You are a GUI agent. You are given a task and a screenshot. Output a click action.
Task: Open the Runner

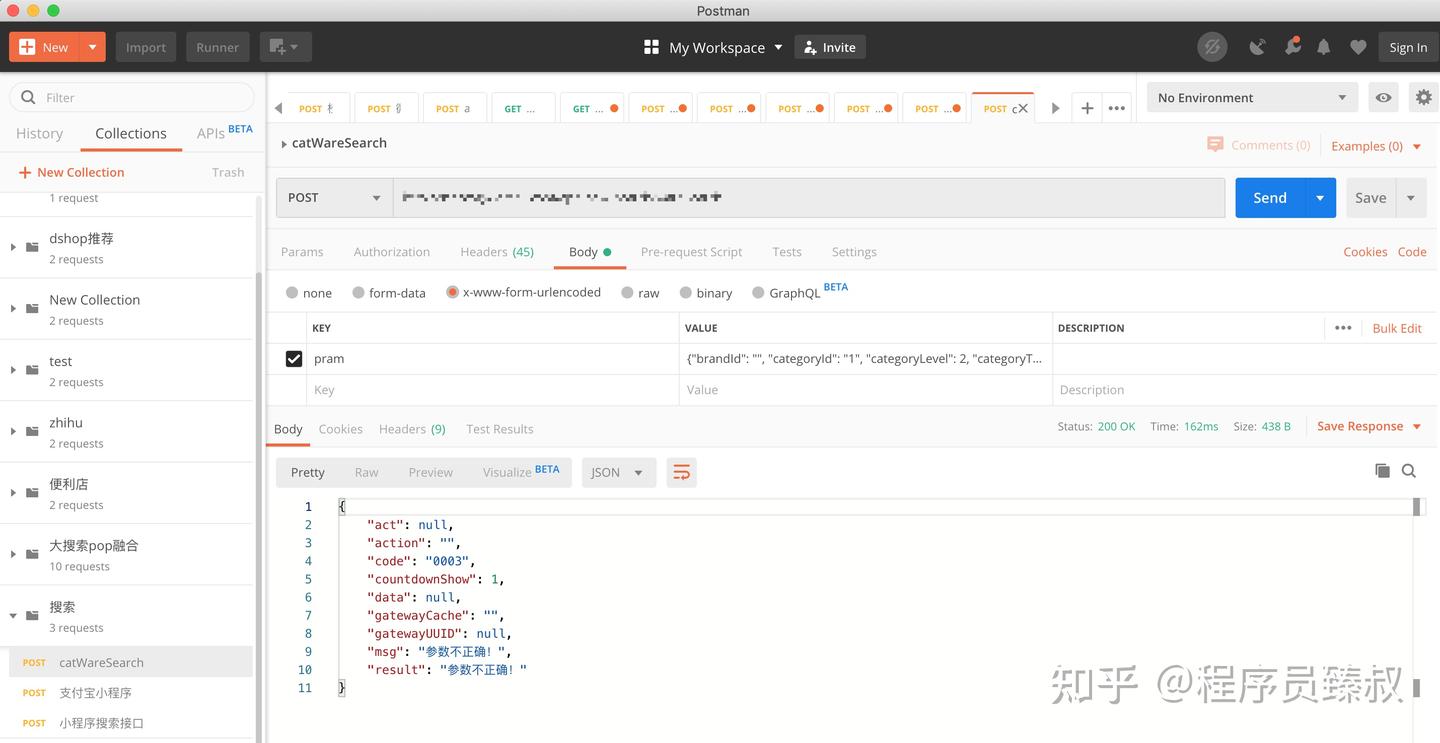pos(217,47)
